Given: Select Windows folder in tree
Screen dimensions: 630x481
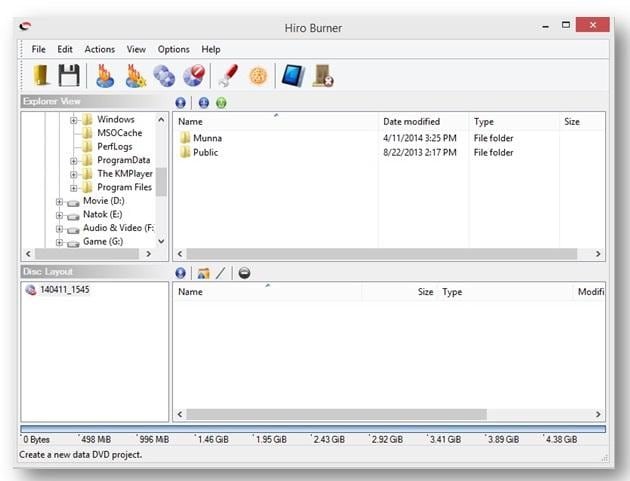Looking at the screenshot, I should [116, 119].
